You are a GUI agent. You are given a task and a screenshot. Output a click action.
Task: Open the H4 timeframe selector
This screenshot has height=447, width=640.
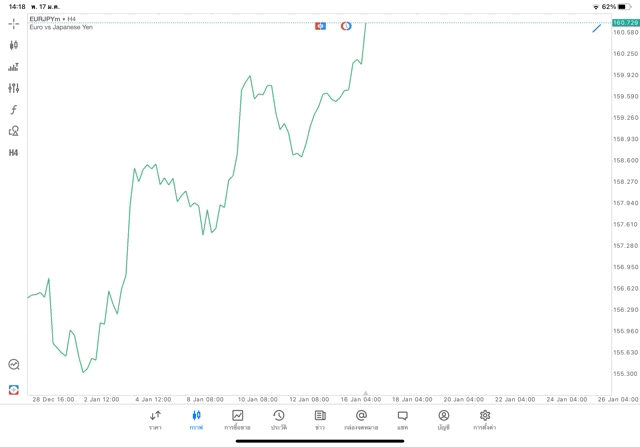coord(14,153)
